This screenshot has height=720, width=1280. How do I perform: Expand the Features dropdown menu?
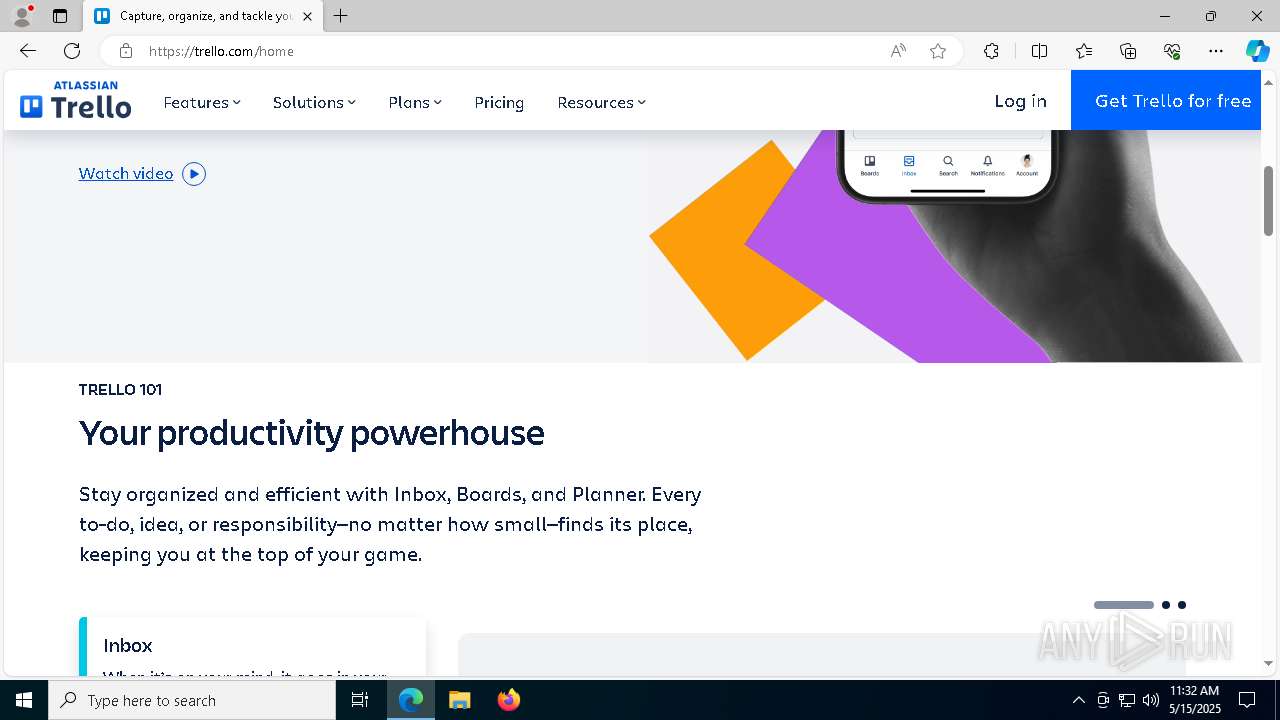[x=202, y=102]
